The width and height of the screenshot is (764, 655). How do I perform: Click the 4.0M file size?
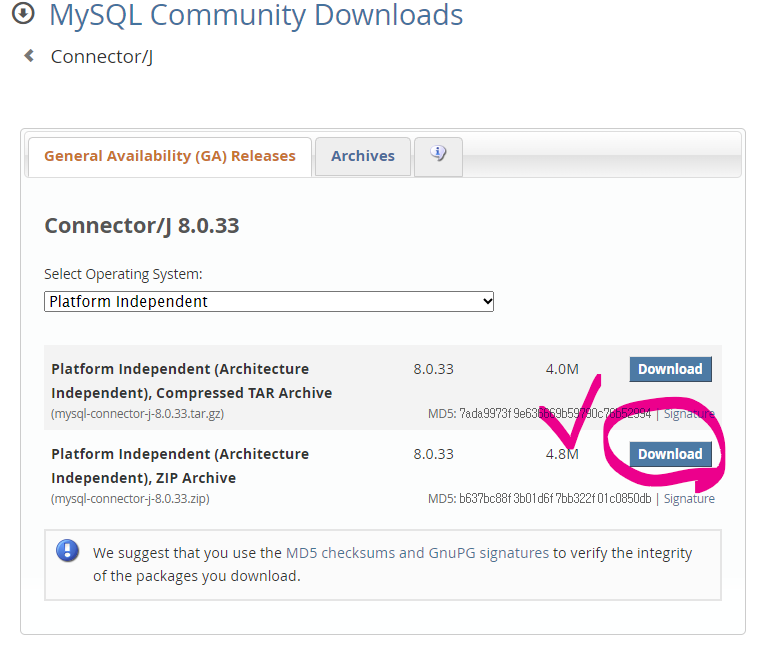coord(562,369)
